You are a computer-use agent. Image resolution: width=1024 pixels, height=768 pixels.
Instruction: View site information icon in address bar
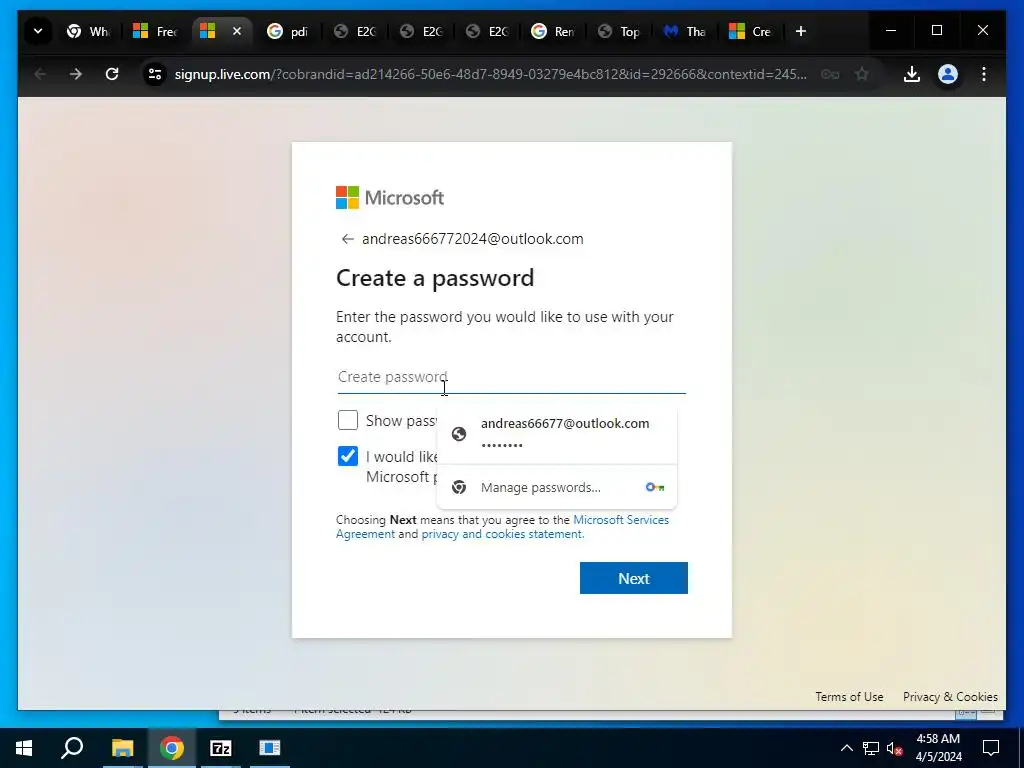point(155,74)
